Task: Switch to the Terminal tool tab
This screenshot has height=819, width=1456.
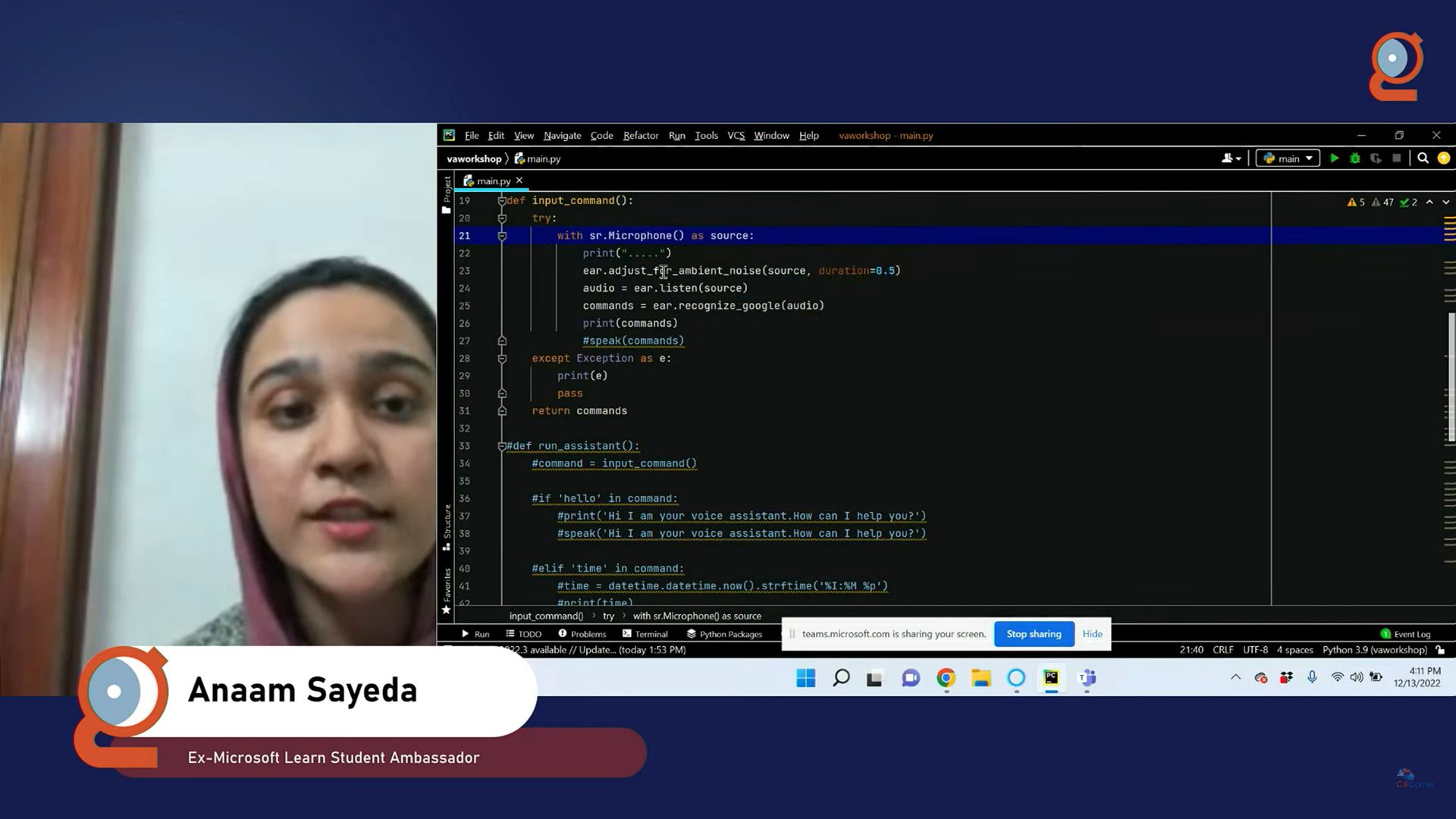Action: pyautogui.click(x=645, y=634)
